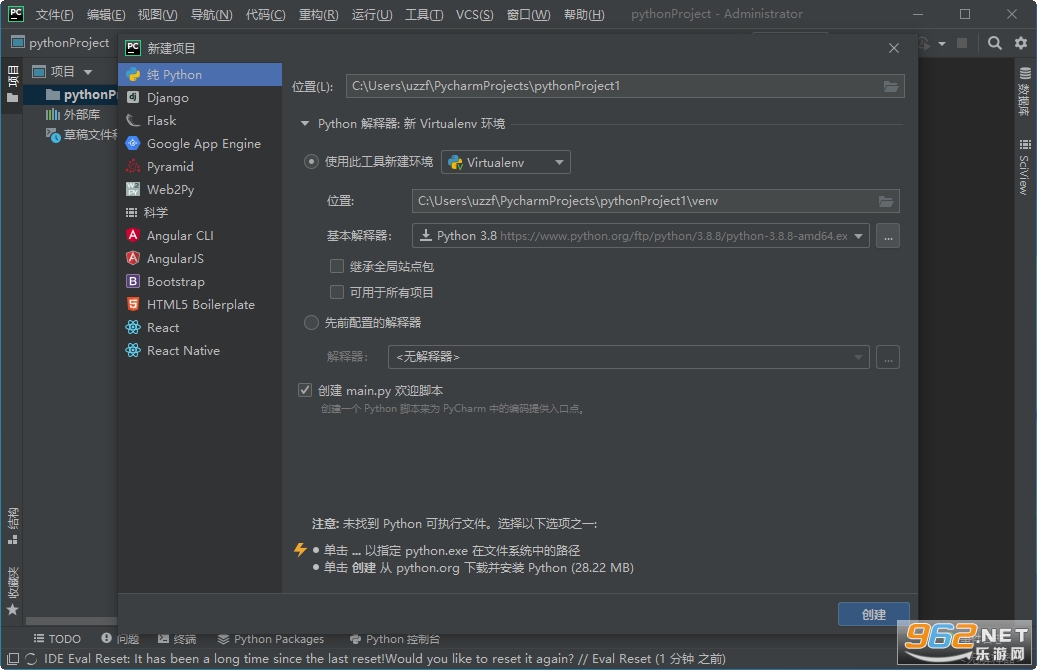Select the 科学 project type
The image size is (1037, 670).
pos(200,212)
